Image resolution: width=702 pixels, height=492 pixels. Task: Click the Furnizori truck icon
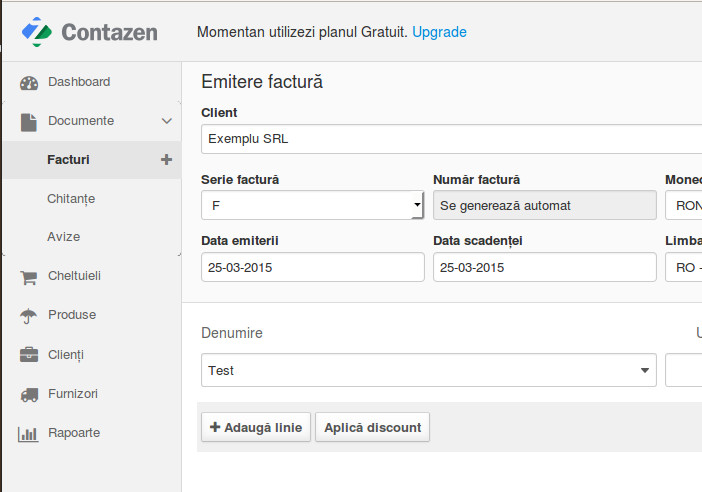point(29,394)
